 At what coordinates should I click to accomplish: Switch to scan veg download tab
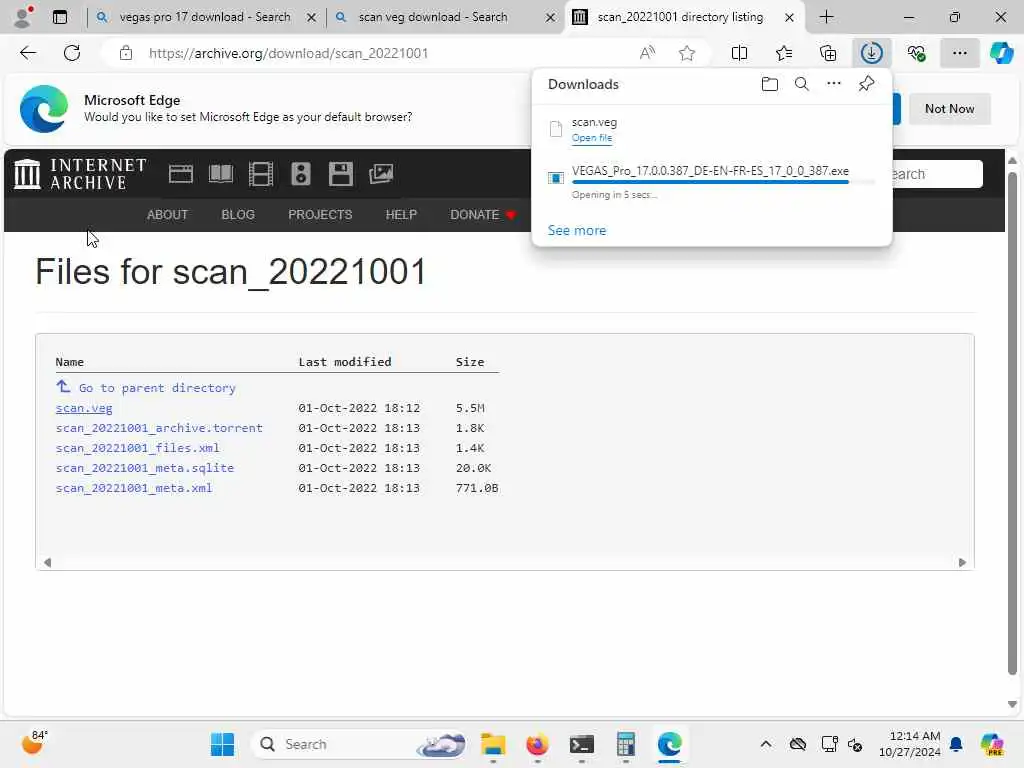[432, 17]
